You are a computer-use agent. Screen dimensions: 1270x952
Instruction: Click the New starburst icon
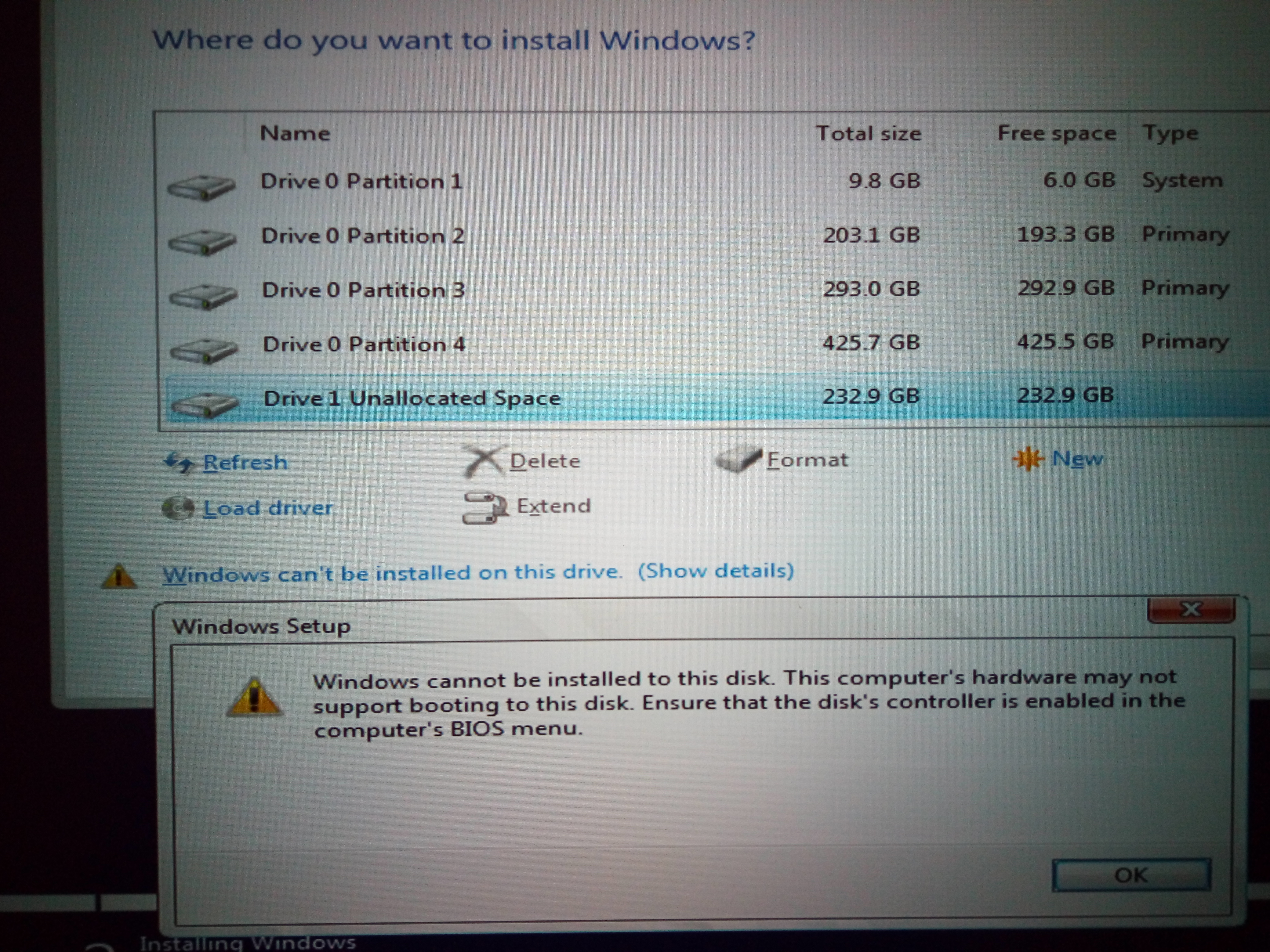1027,459
